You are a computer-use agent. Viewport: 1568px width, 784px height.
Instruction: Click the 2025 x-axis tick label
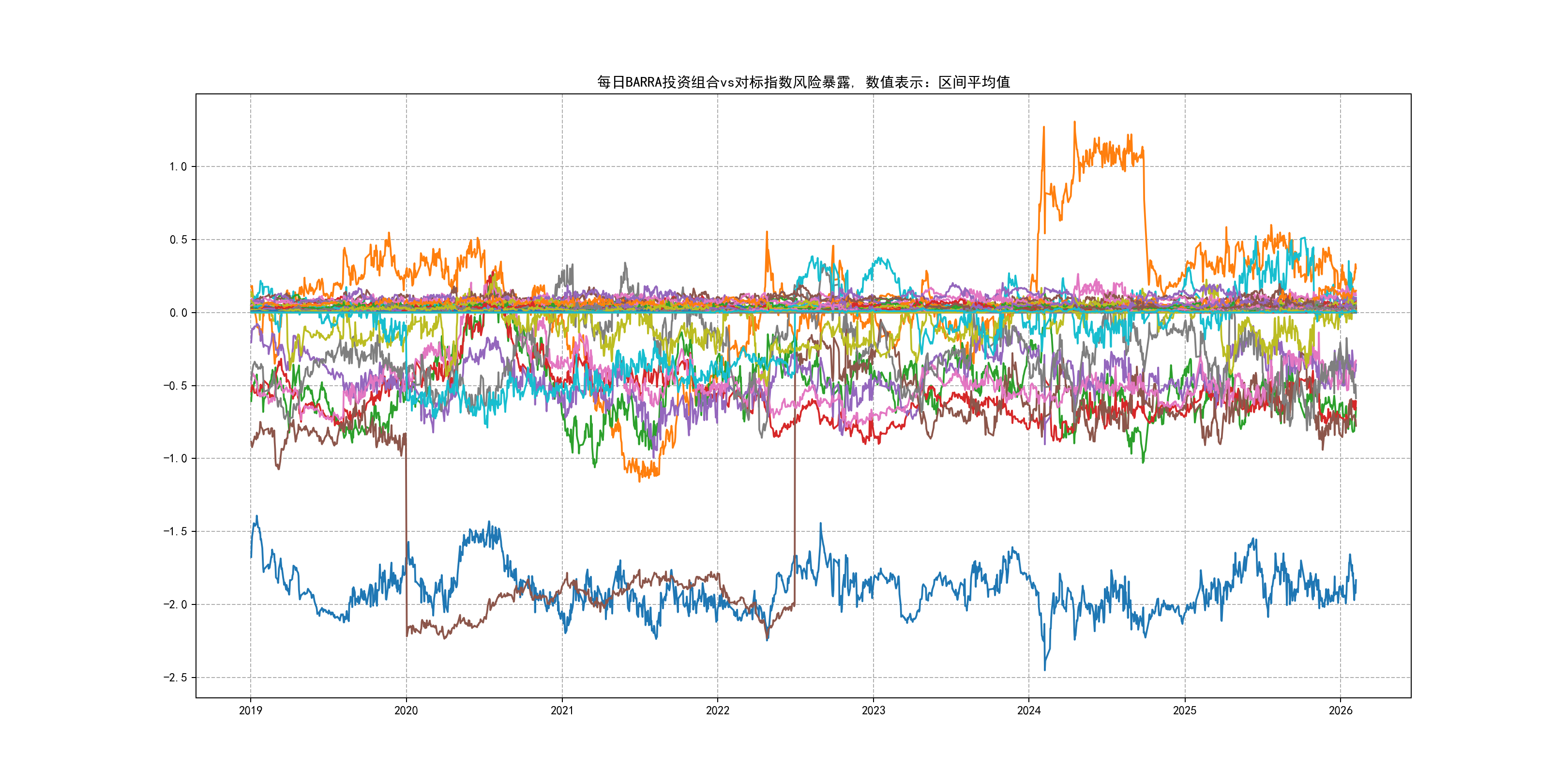[1185, 710]
